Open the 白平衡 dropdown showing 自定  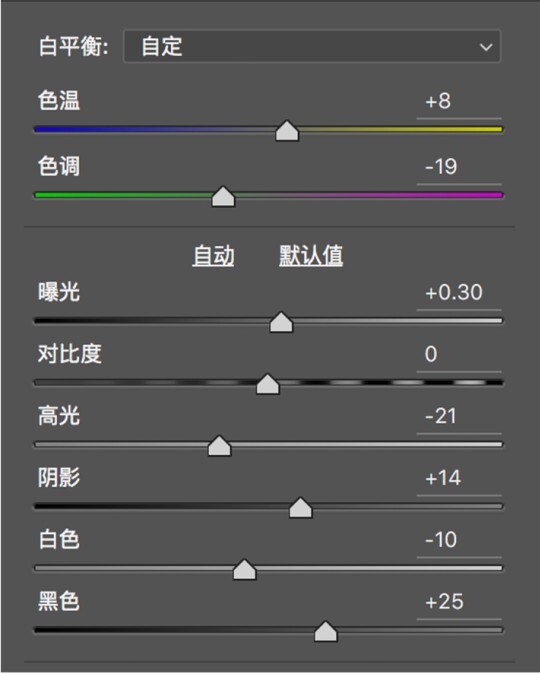pyautogui.click(x=312, y=46)
